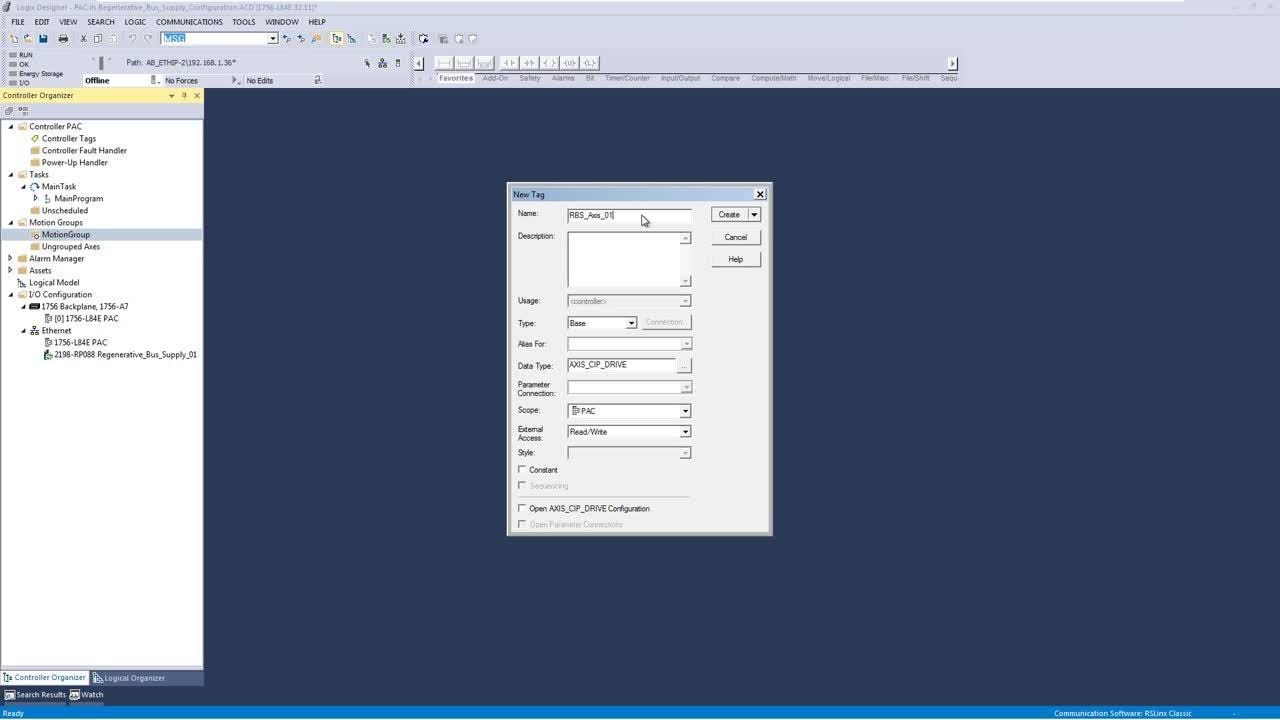Open the Scope dropdown showing PAC
The image size is (1280, 720).
[x=685, y=411]
